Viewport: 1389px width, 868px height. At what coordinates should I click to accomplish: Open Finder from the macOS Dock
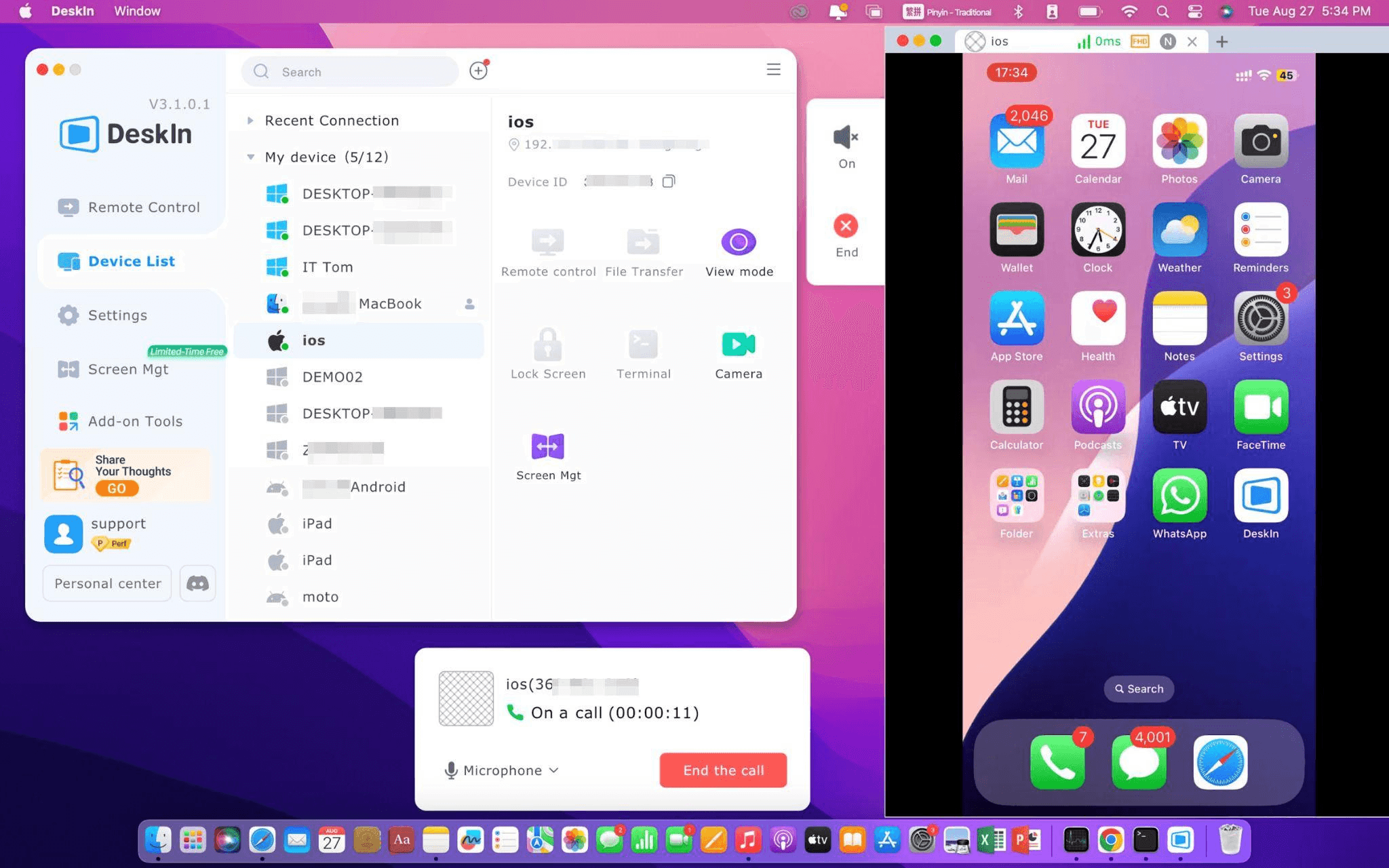pyautogui.click(x=158, y=840)
